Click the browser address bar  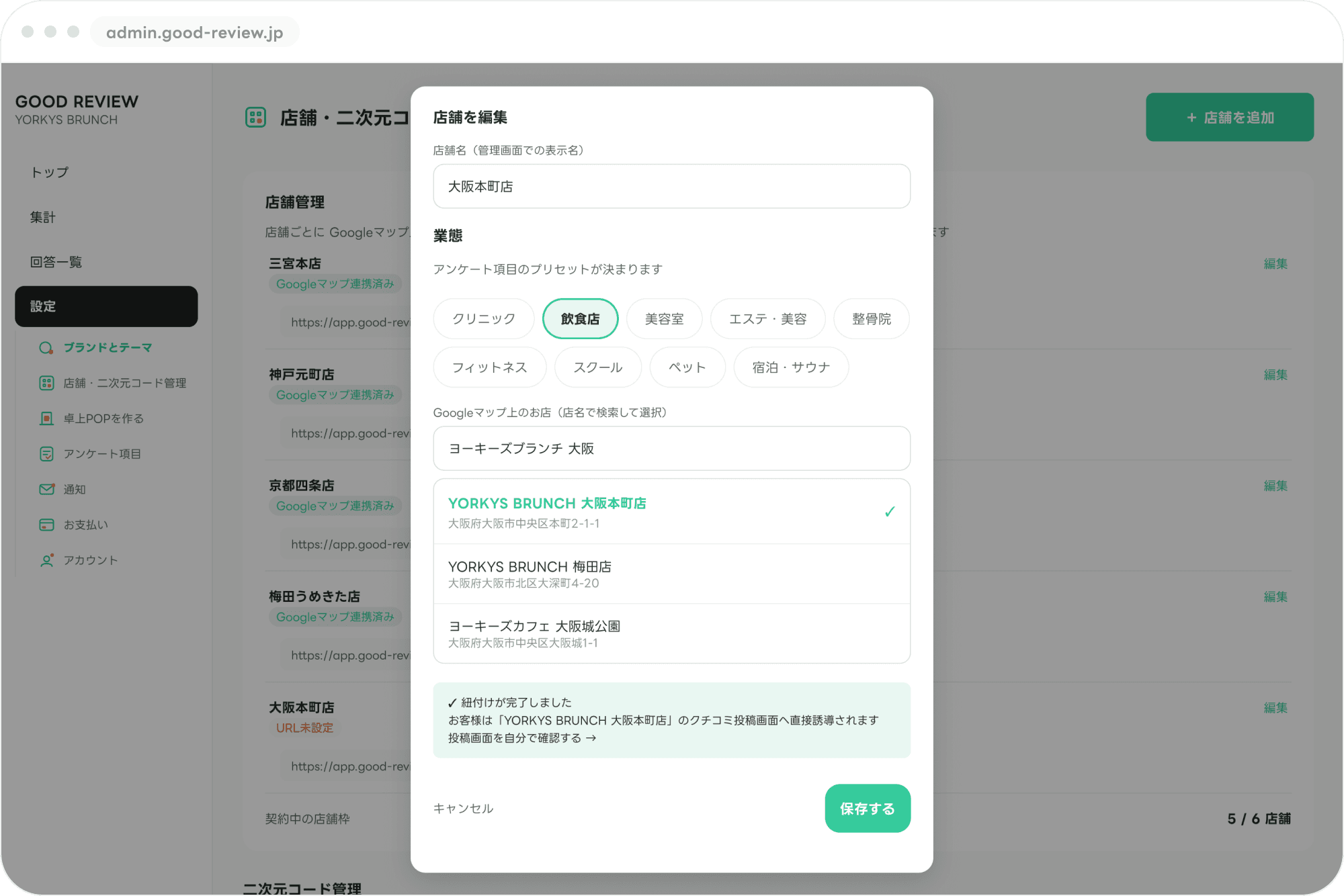point(195,32)
